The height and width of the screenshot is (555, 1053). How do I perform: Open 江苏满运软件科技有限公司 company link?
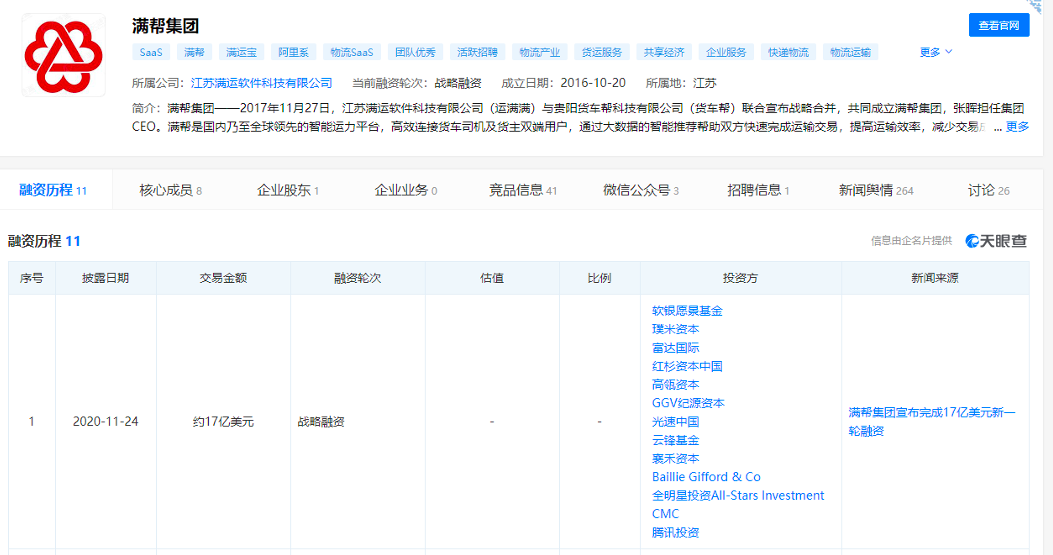click(261, 83)
